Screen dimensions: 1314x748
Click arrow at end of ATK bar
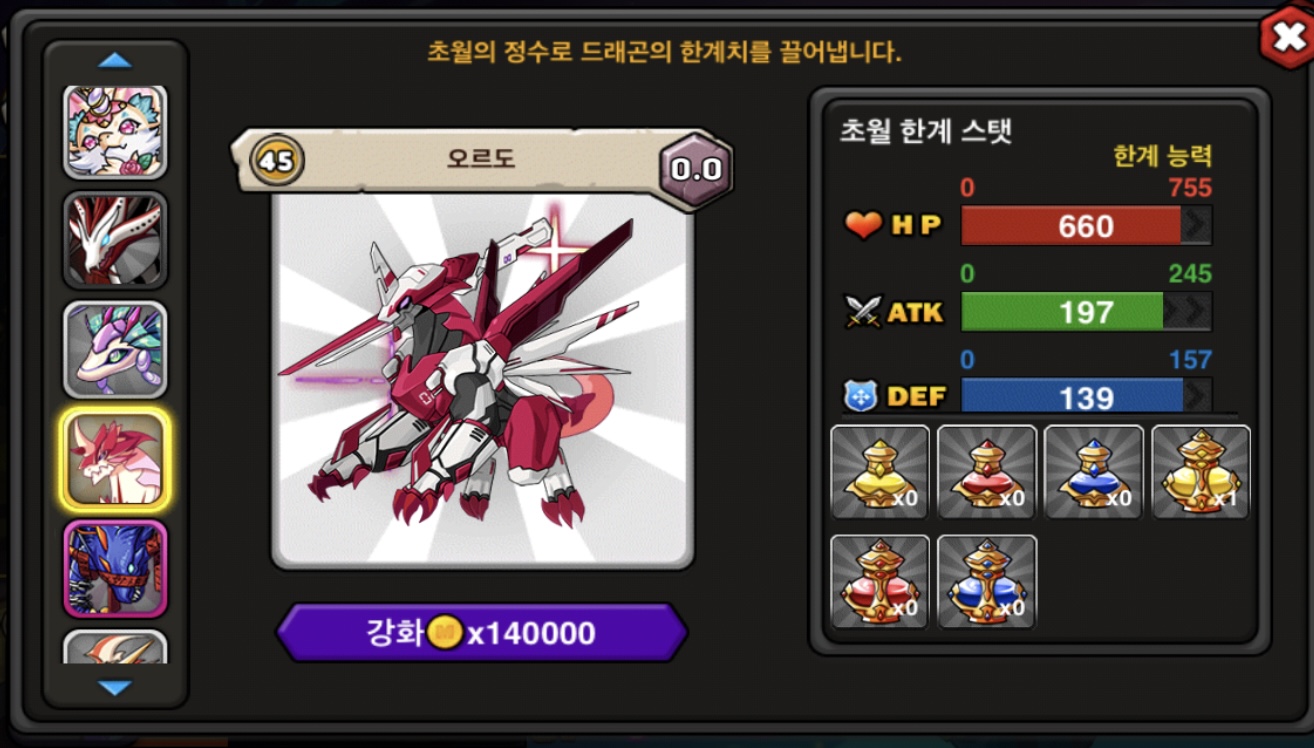[x=1188, y=312]
